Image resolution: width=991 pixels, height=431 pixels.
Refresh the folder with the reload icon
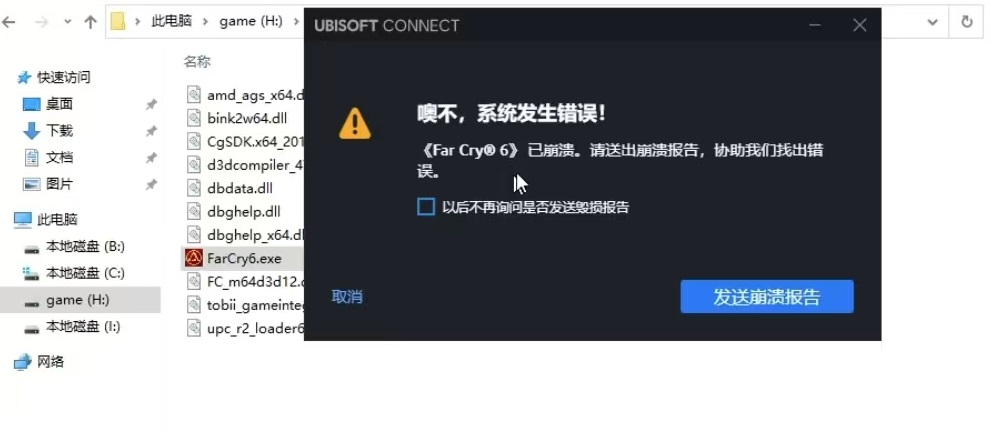coord(966,22)
